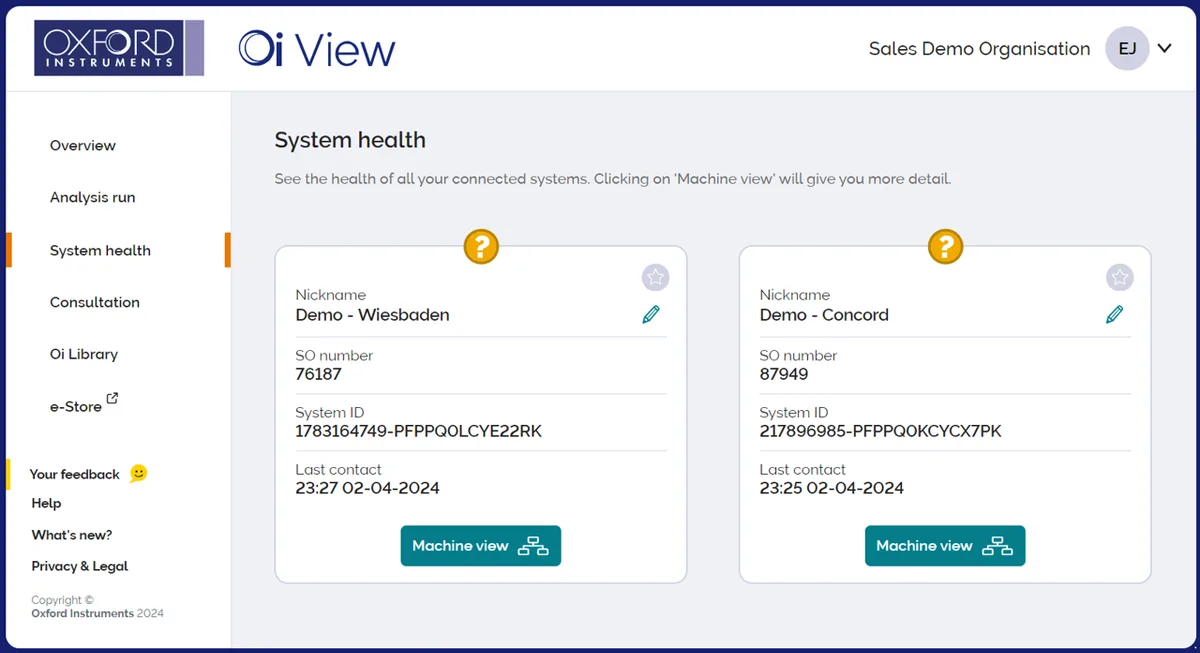The image size is (1200, 653).
Task: Click the Oxford Instruments logo
Action: tap(119, 48)
